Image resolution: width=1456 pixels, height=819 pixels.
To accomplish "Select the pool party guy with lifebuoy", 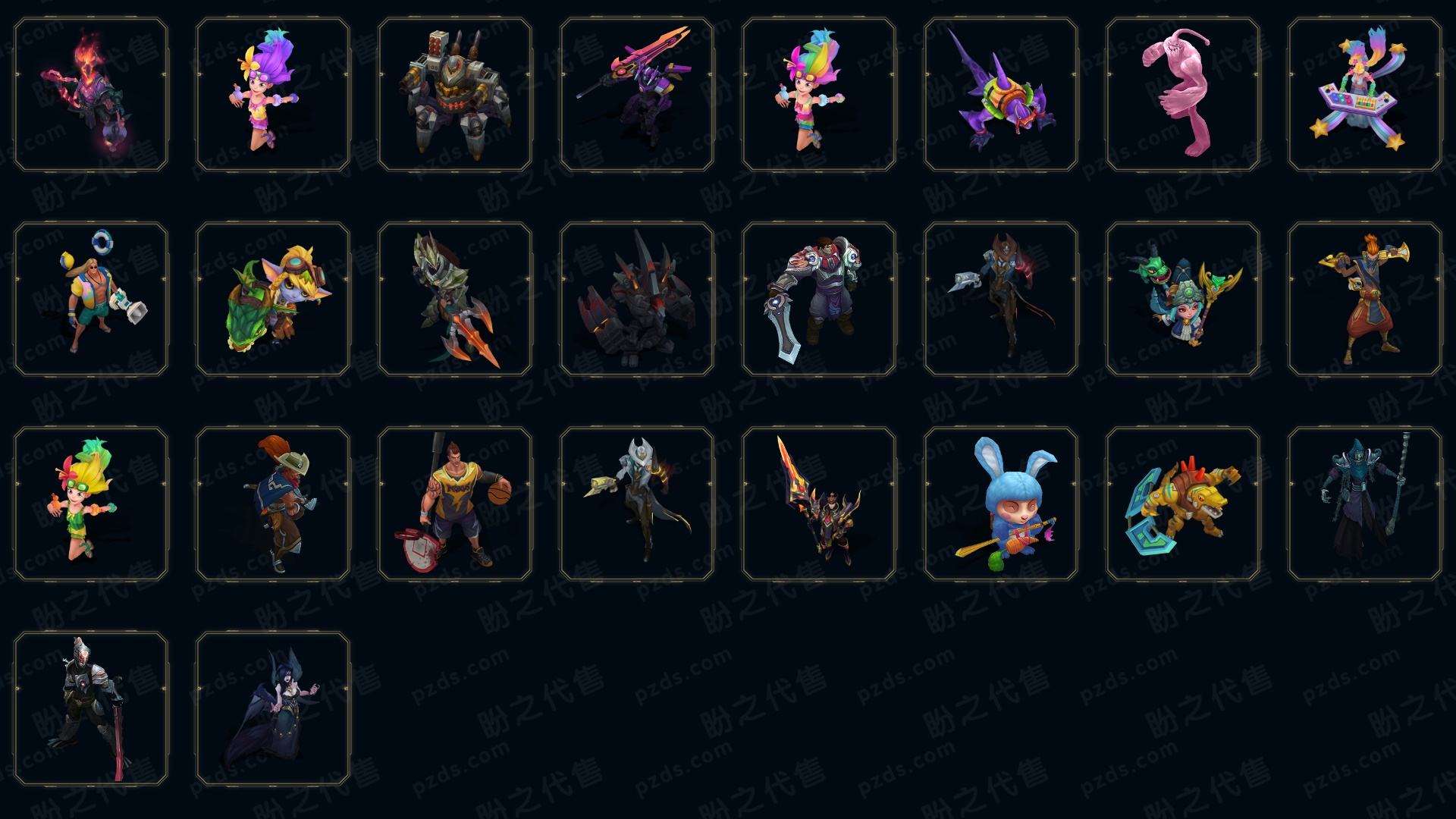I will coord(91,299).
